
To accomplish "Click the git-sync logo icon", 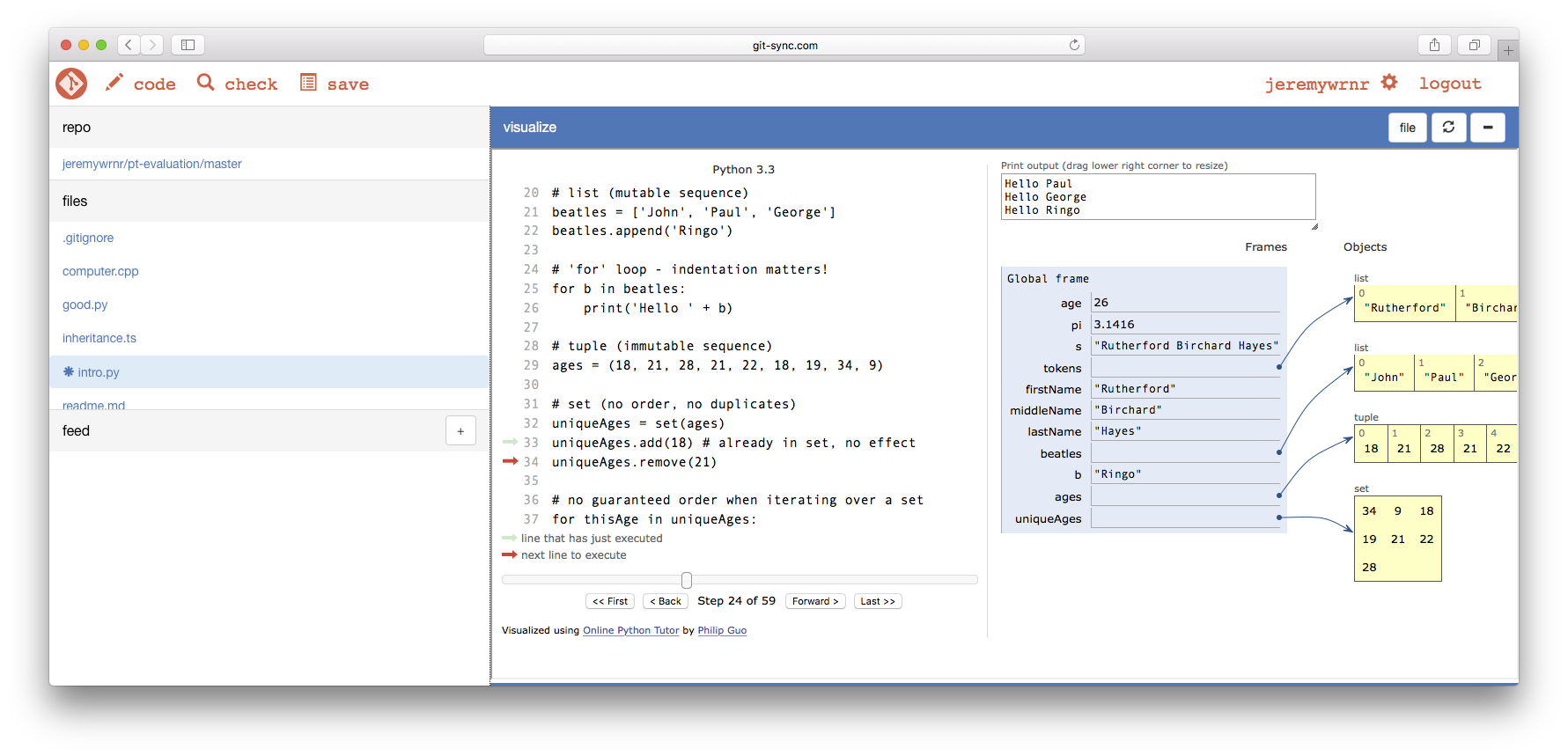I will [x=71, y=84].
